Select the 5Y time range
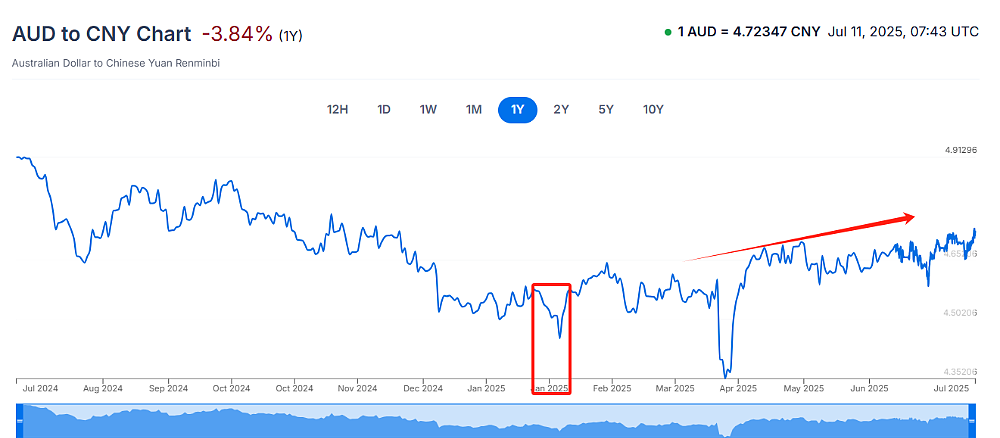This screenshot has width=1000, height=438. 606,110
